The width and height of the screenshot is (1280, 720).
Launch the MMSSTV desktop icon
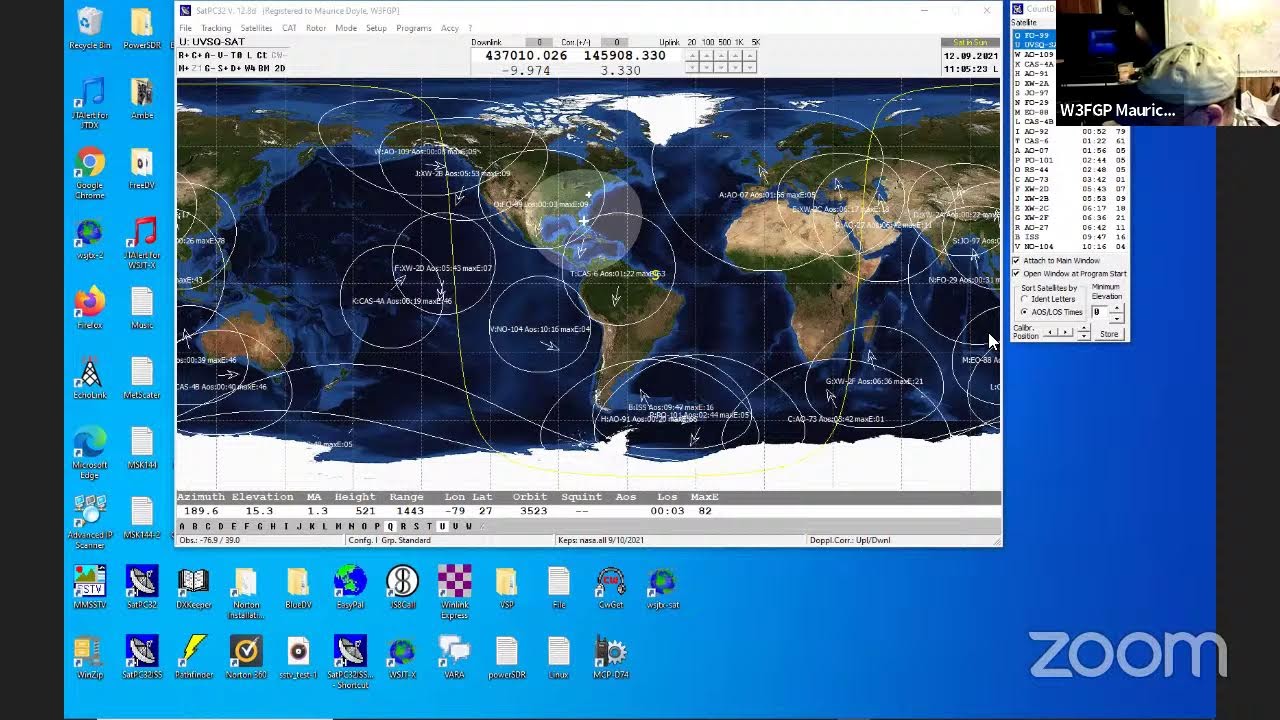click(x=90, y=587)
